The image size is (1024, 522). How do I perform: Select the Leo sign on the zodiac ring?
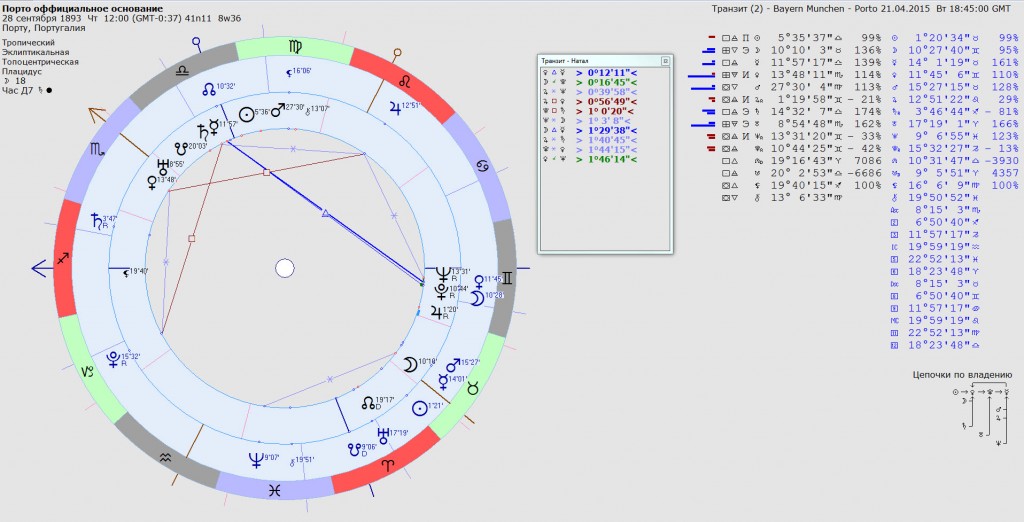pyautogui.click(x=405, y=81)
